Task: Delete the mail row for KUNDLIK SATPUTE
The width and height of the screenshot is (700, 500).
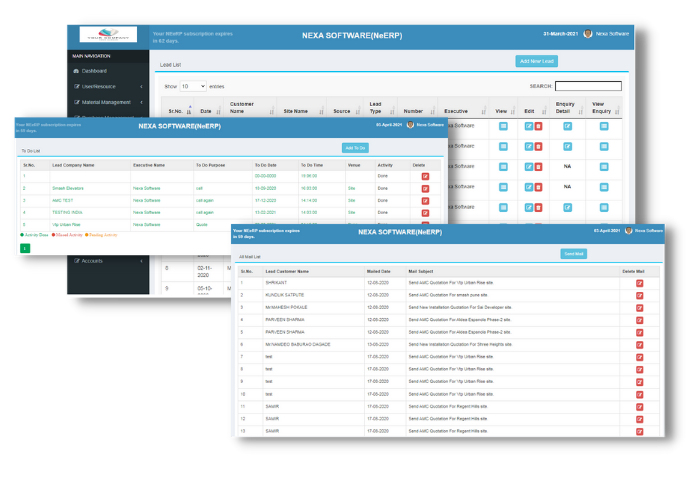Action: (x=640, y=296)
